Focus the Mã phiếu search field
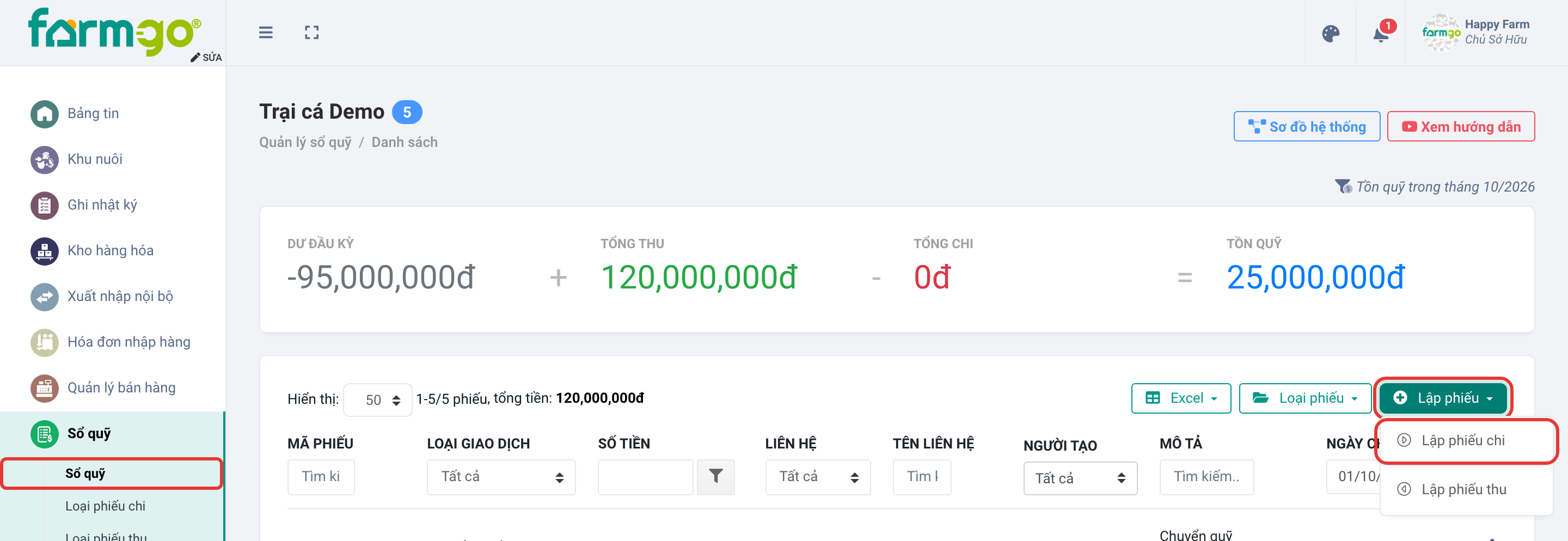This screenshot has height=541, width=1568. [x=321, y=476]
